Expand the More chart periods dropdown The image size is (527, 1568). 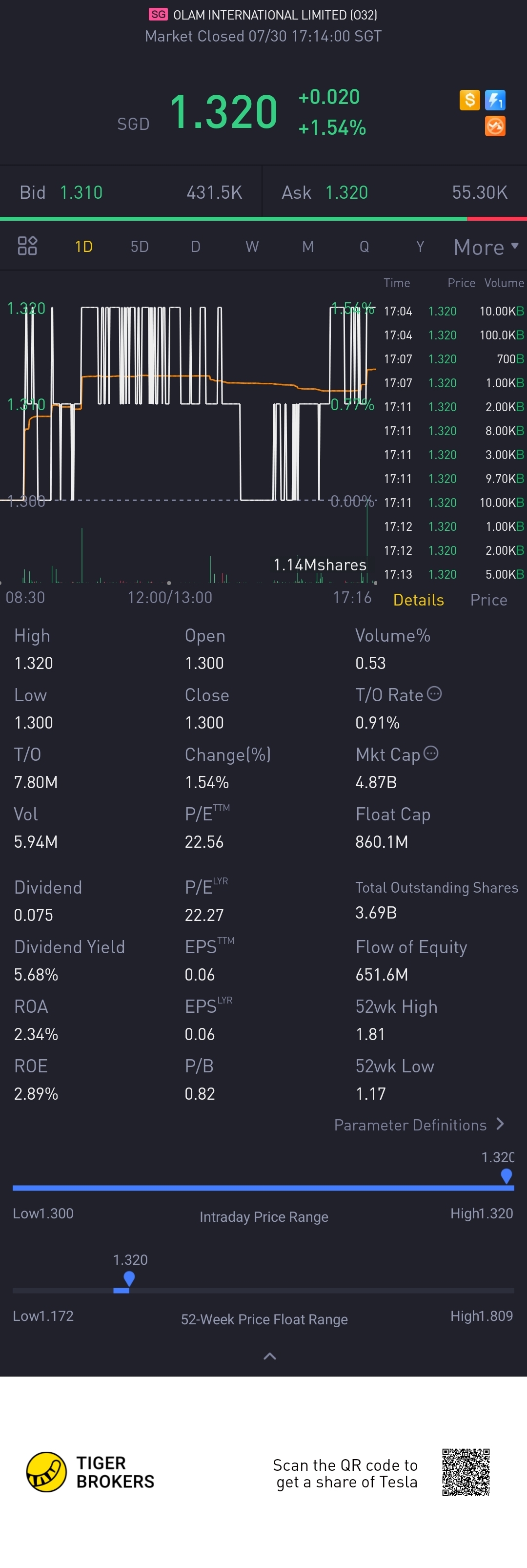pos(486,247)
